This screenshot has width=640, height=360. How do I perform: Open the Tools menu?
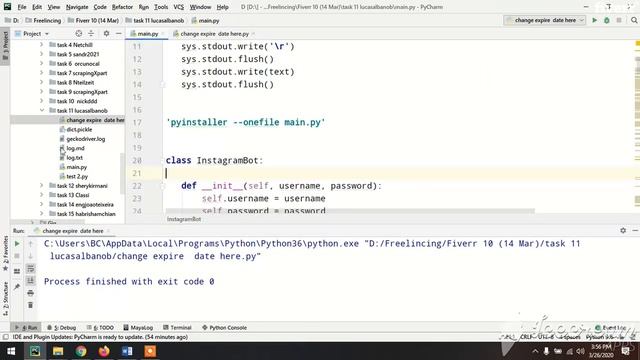(x=161, y=7)
